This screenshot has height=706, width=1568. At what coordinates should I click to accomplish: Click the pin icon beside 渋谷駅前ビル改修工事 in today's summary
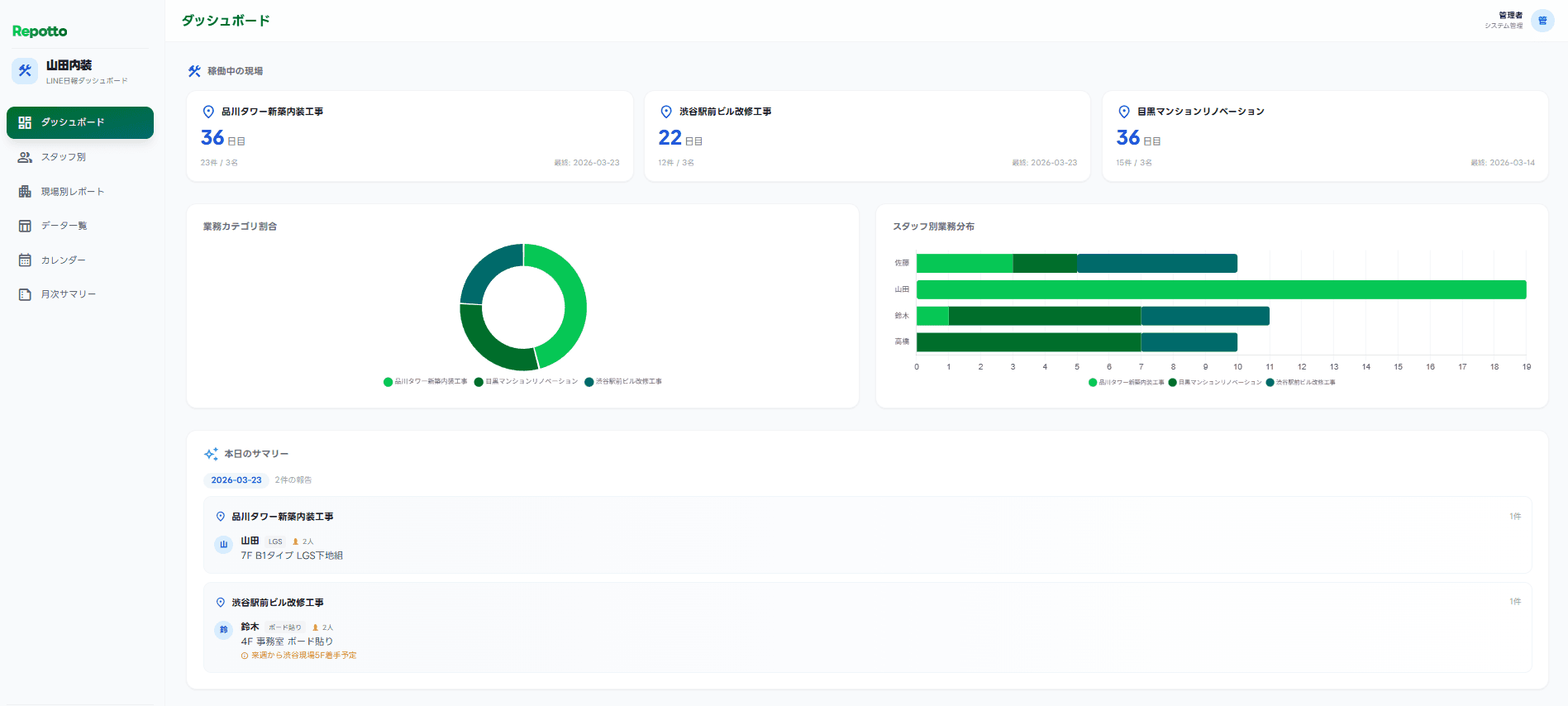[221, 603]
